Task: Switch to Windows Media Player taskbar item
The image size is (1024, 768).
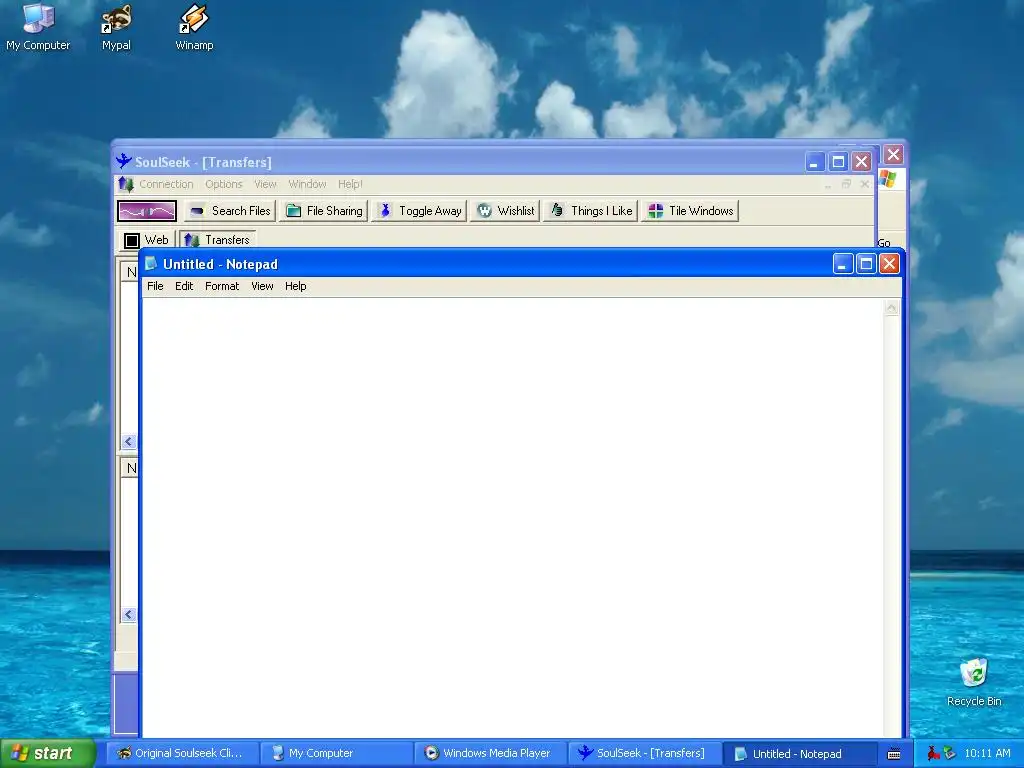Action: [x=490, y=754]
